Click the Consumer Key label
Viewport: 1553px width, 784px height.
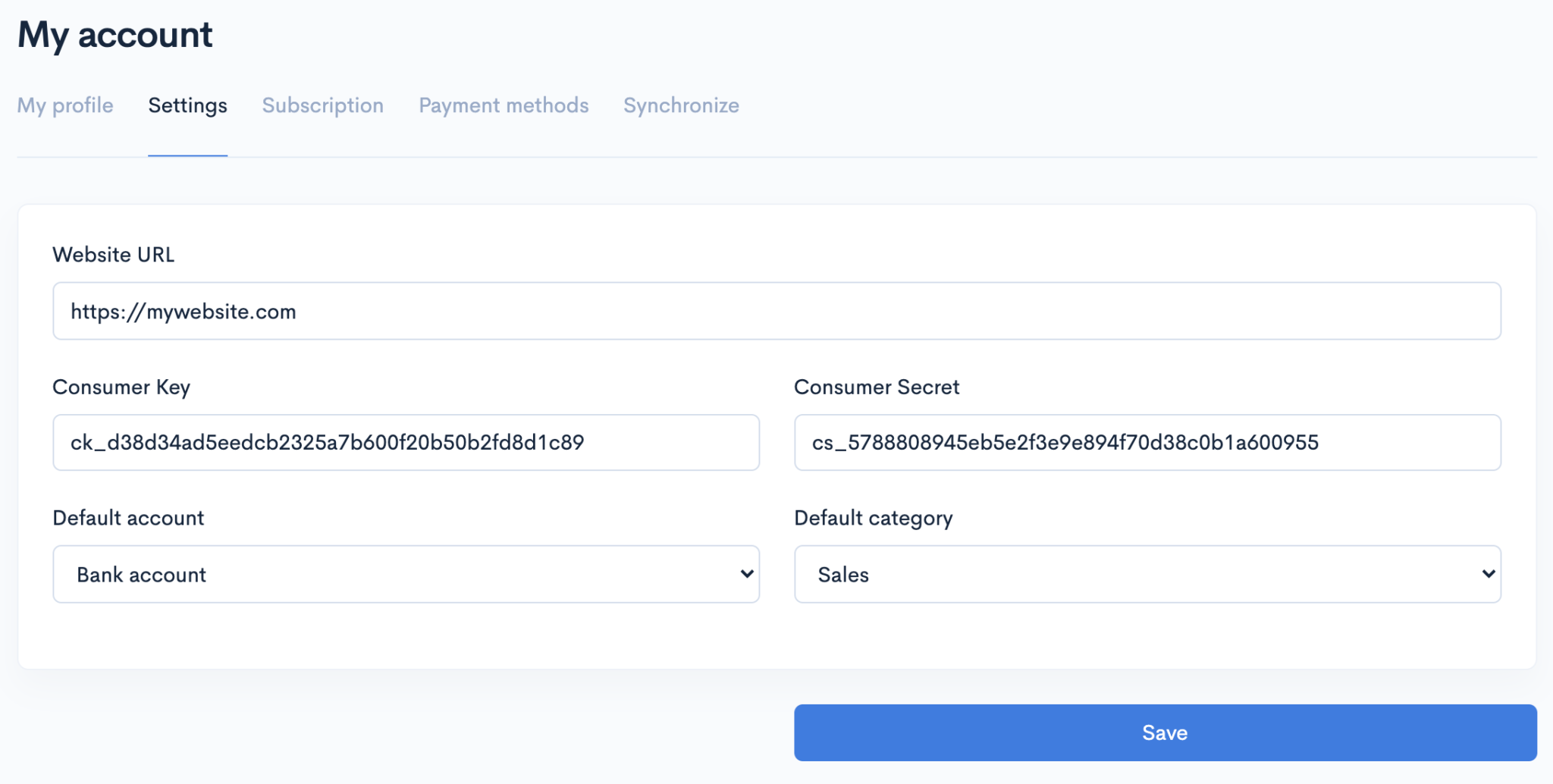tap(121, 387)
